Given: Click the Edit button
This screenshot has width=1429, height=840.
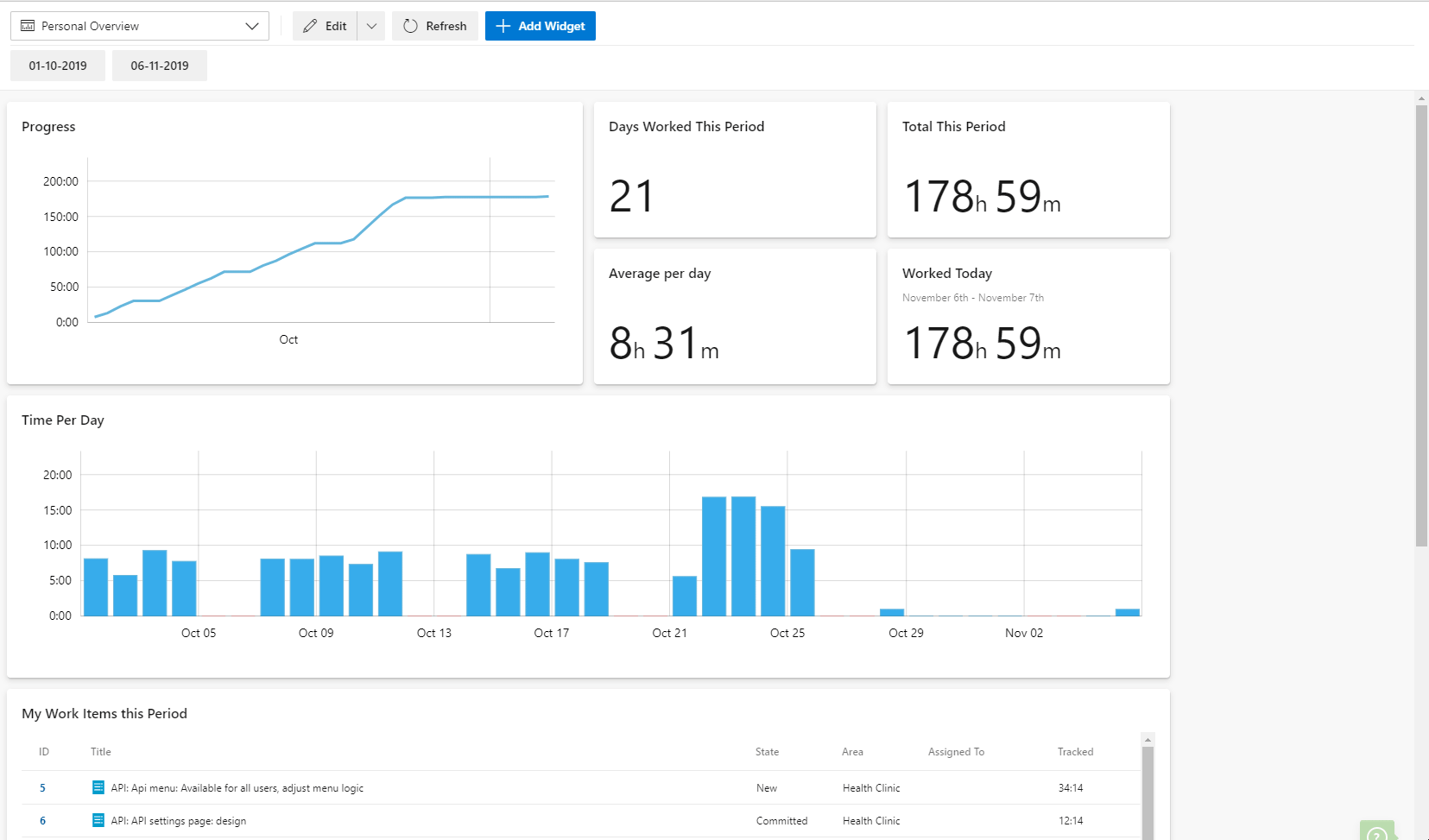Looking at the screenshot, I should click(325, 26).
